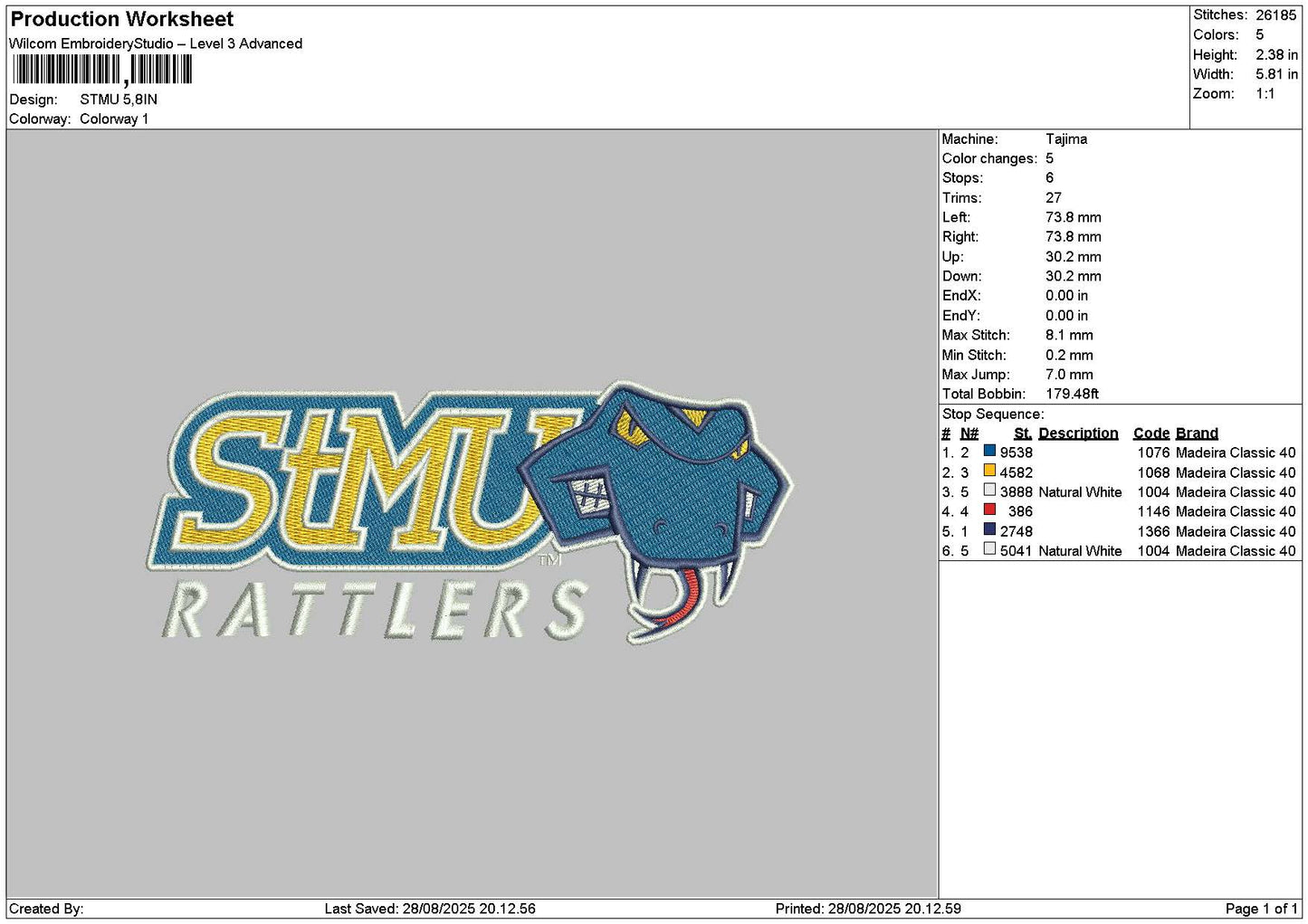Click the white swatch in stop 6 row
The height and width of the screenshot is (924, 1308).
point(989,549)
